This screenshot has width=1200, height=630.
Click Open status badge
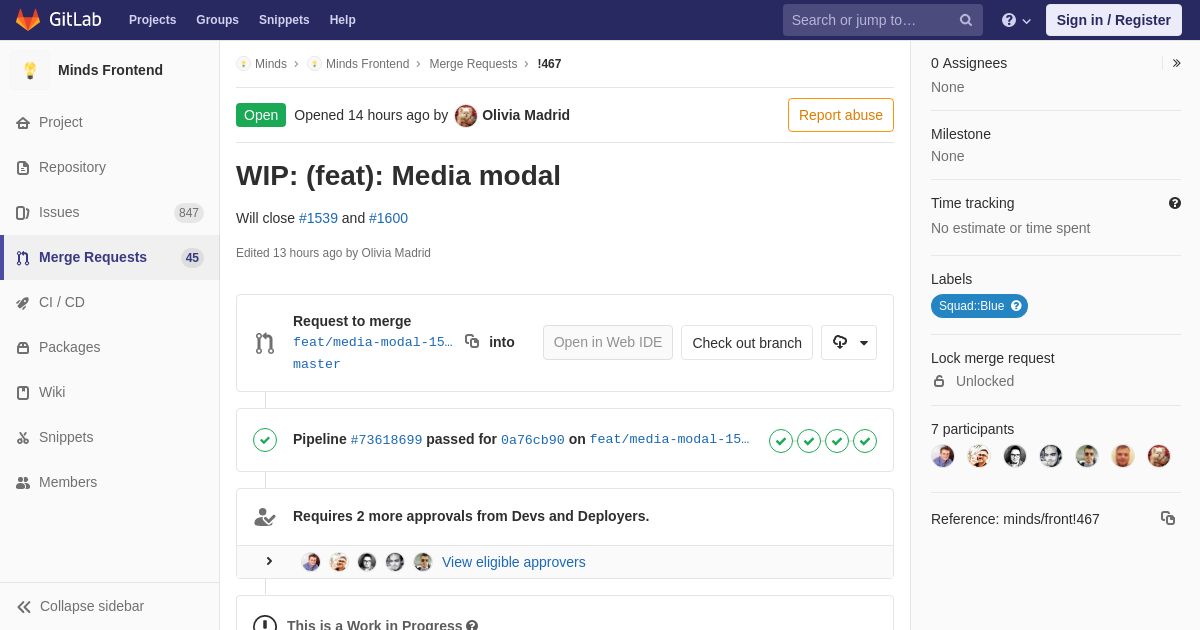(x=261, y=115)
